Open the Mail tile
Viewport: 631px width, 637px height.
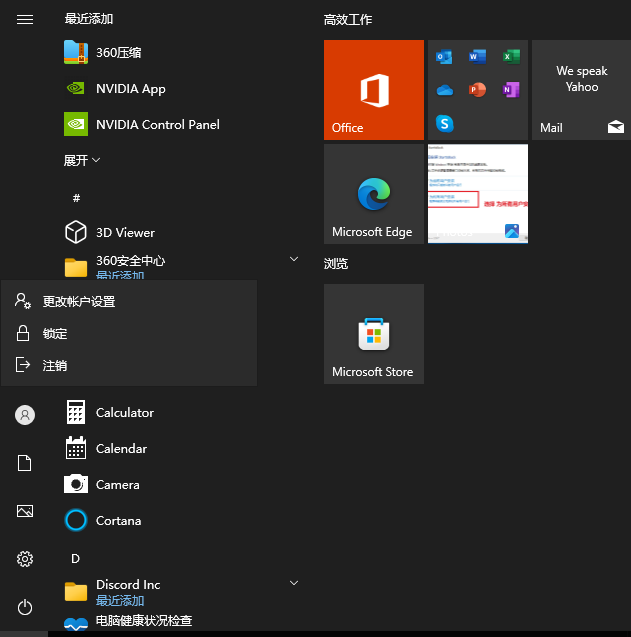click(581, 90)
